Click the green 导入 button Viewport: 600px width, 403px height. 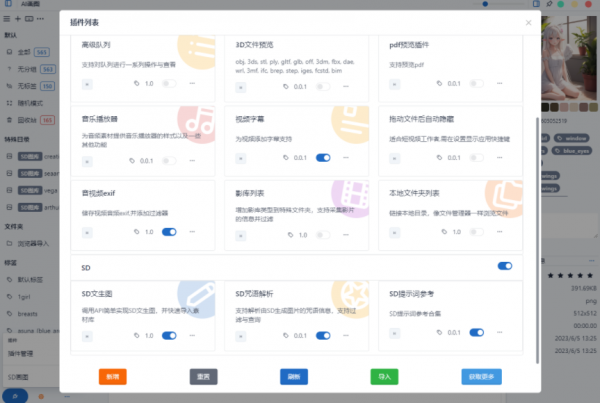tap(384, 377)
